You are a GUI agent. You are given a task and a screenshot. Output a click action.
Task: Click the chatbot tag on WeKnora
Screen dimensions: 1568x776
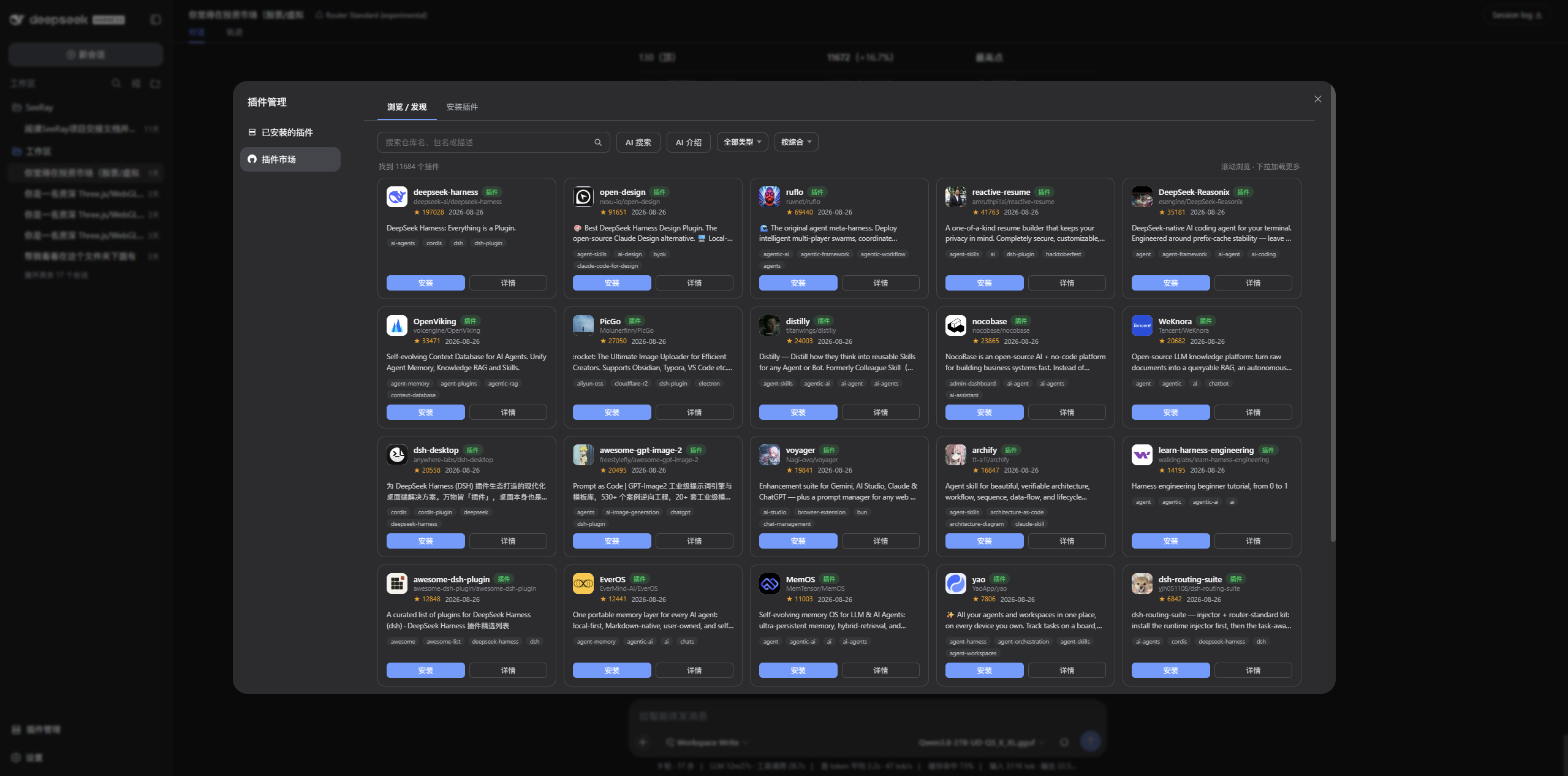click(x=1218, y=384)
